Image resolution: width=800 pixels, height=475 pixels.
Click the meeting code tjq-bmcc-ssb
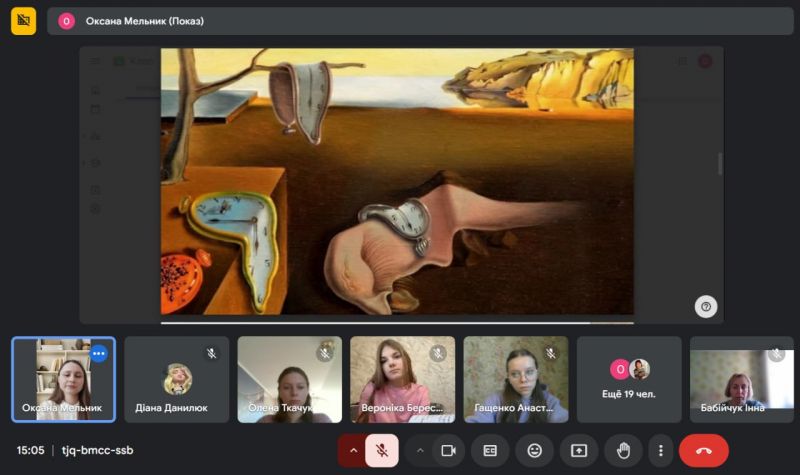tap(97, 451)
